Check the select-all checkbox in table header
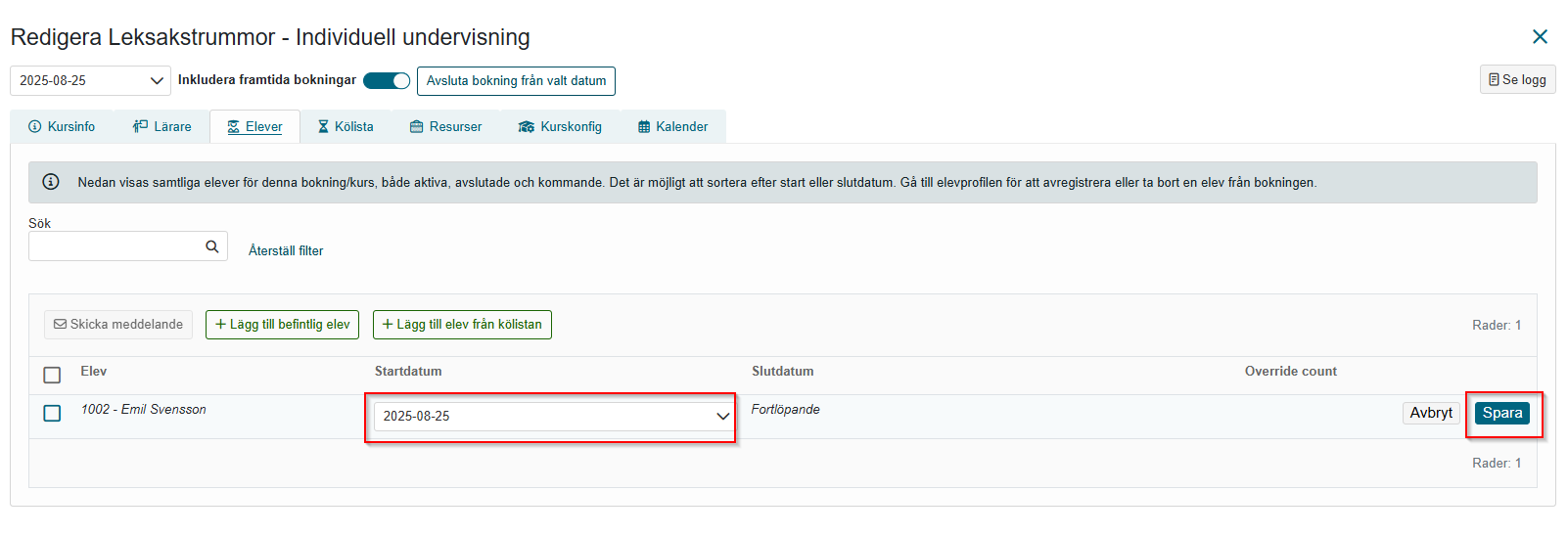Image resolution: width=1568 pixels, height=536 pixels. (52, 375)
